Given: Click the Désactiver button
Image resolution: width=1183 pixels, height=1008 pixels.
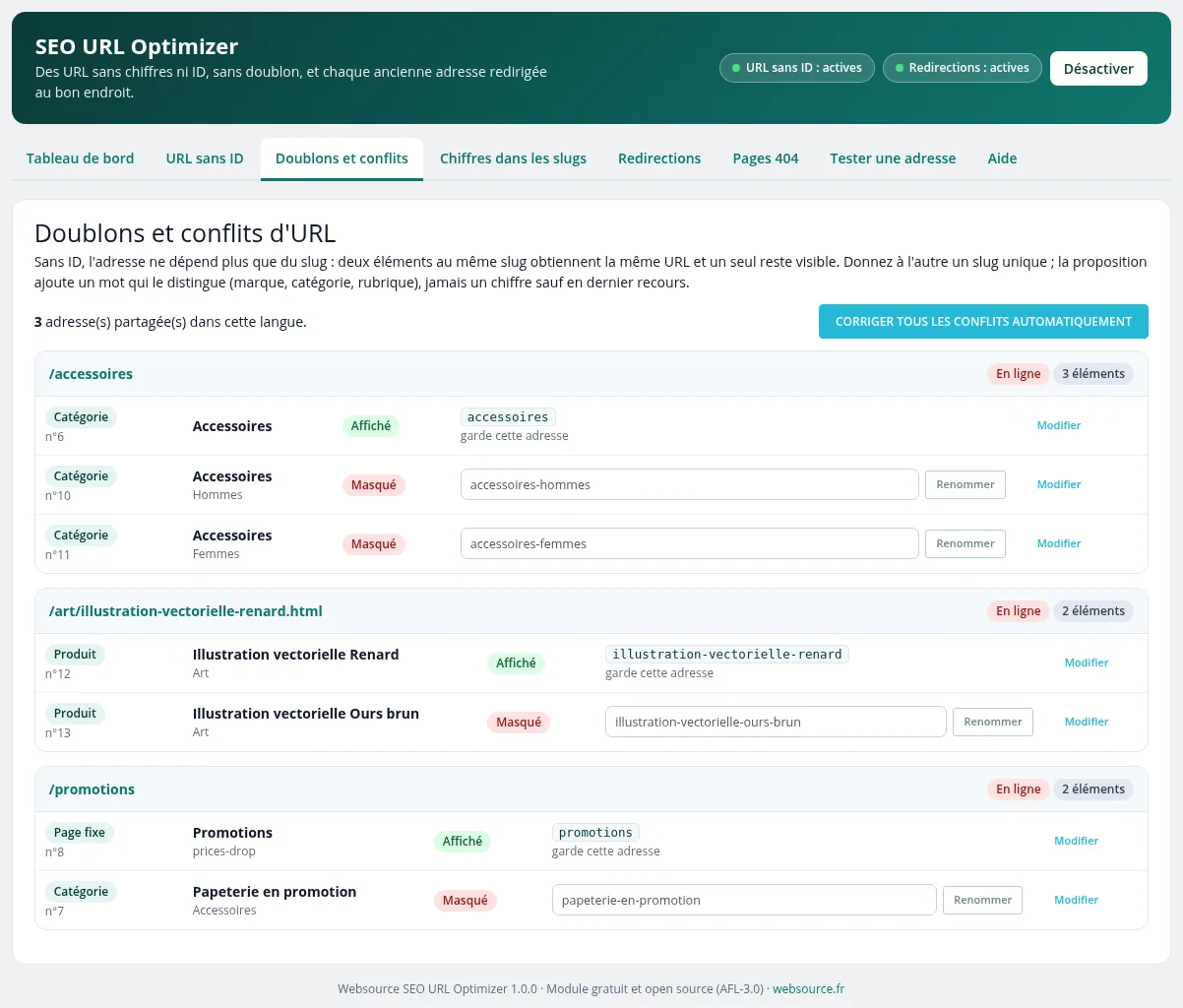Looking at the screenshot, I should point(1098,68).
